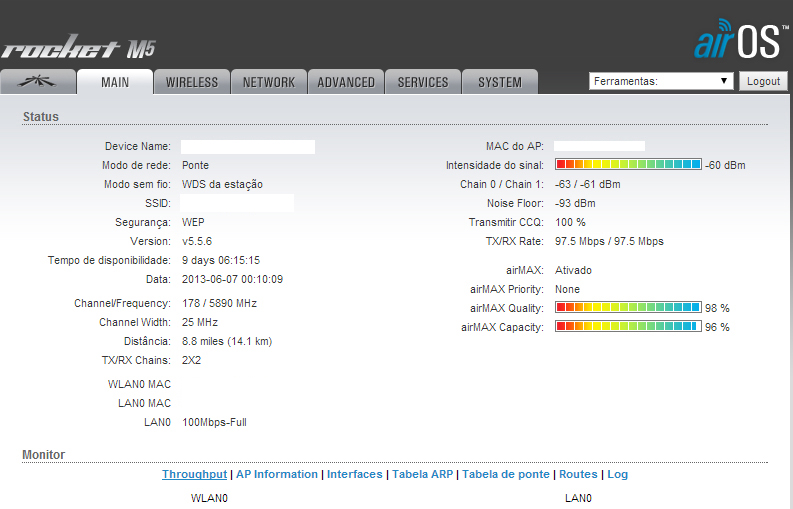The width and height of the screenshot is (793, 509).
Task: Click the airMAX status Ativado
Action: click(573, 270)
